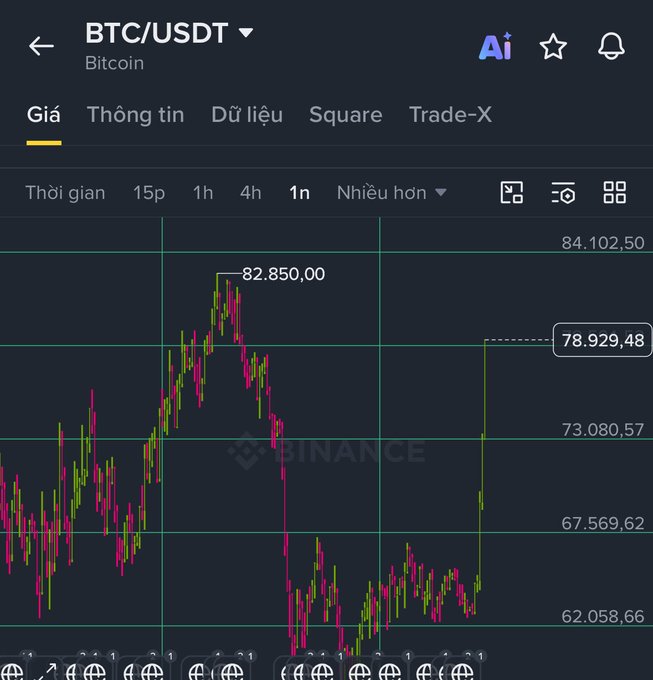Open the Square tab
Screen dimensions: 653x680
click(346, 115)
